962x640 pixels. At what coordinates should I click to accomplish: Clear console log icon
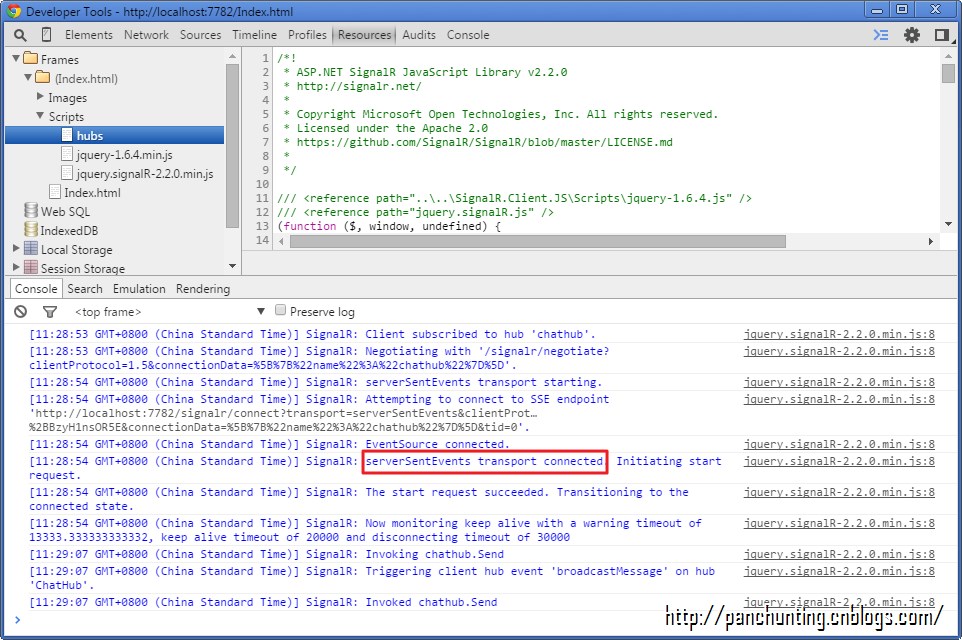pyautogui.click(x=21, y=312)
